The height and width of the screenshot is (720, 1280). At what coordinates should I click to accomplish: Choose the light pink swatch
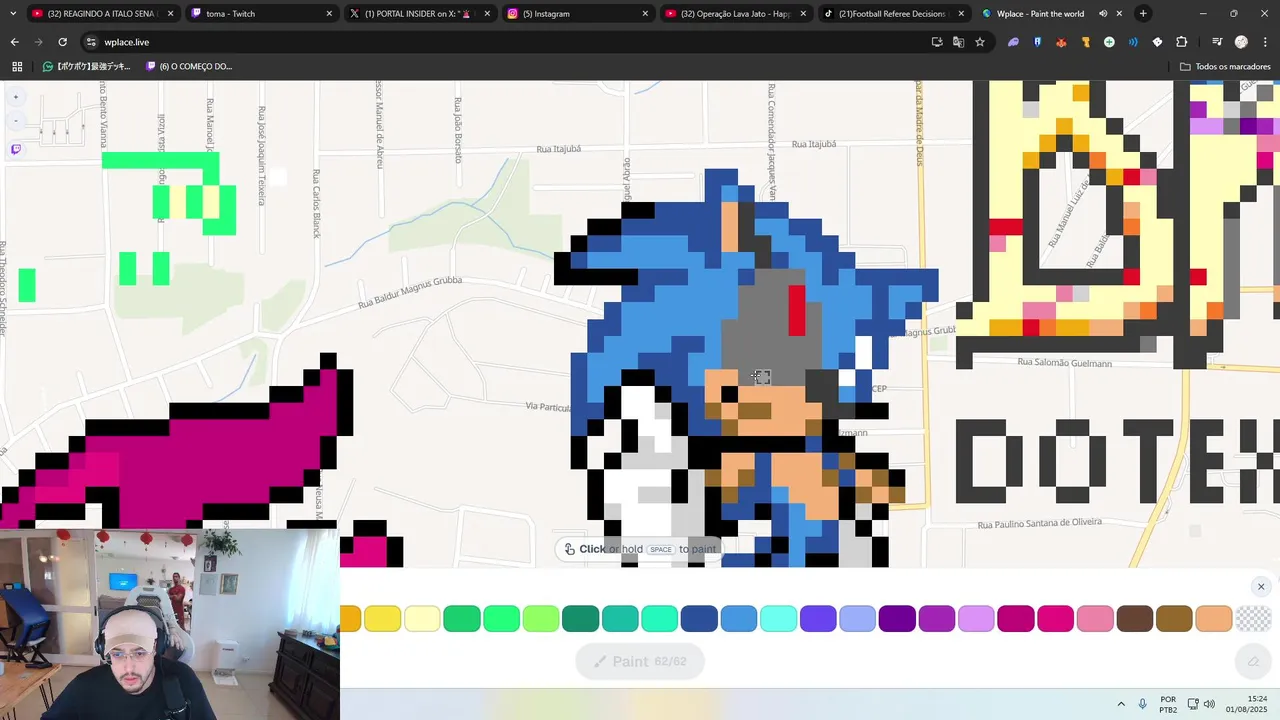(x=1095, y=618)
